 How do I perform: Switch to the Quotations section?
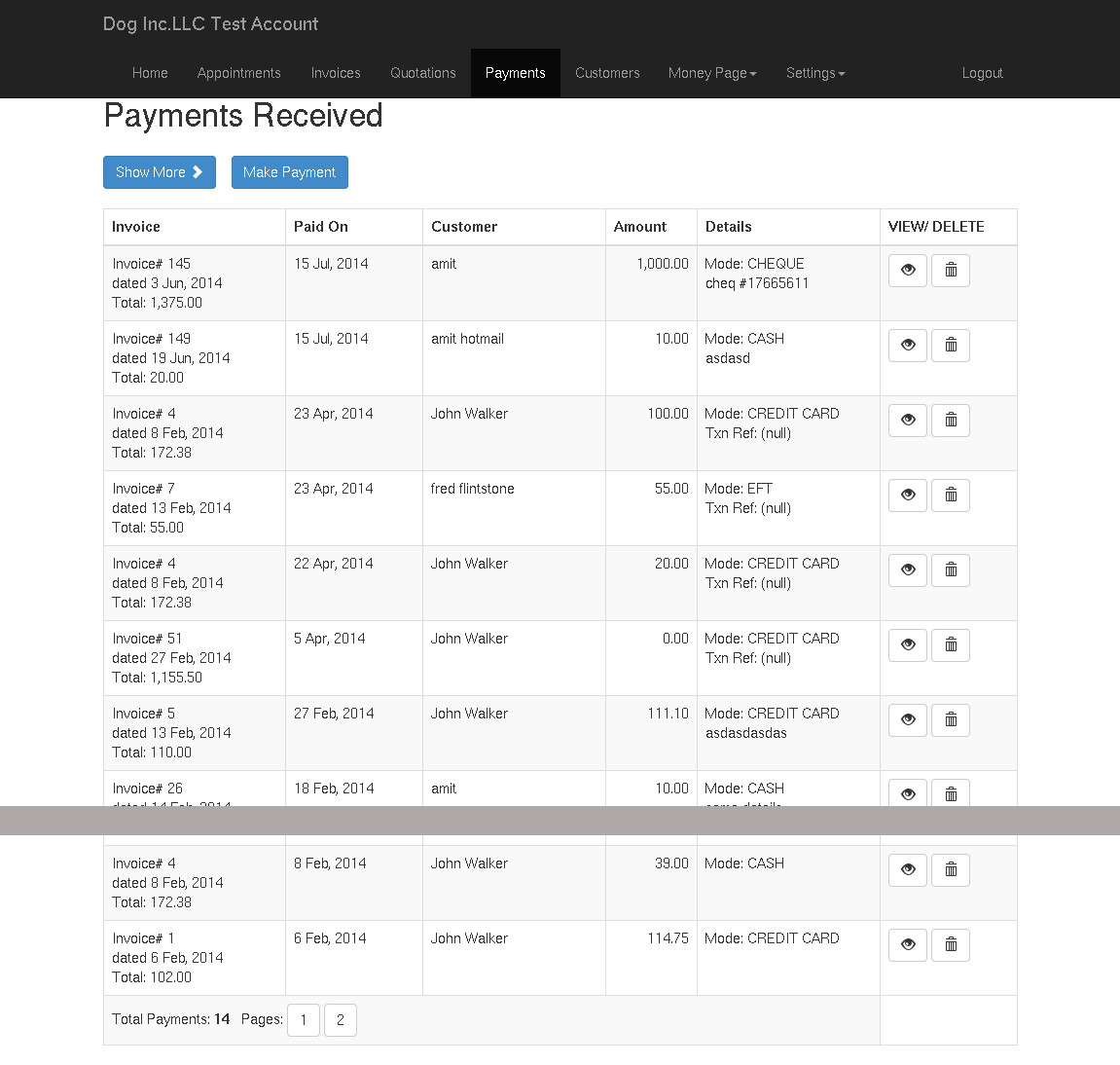tap(423, 73)
